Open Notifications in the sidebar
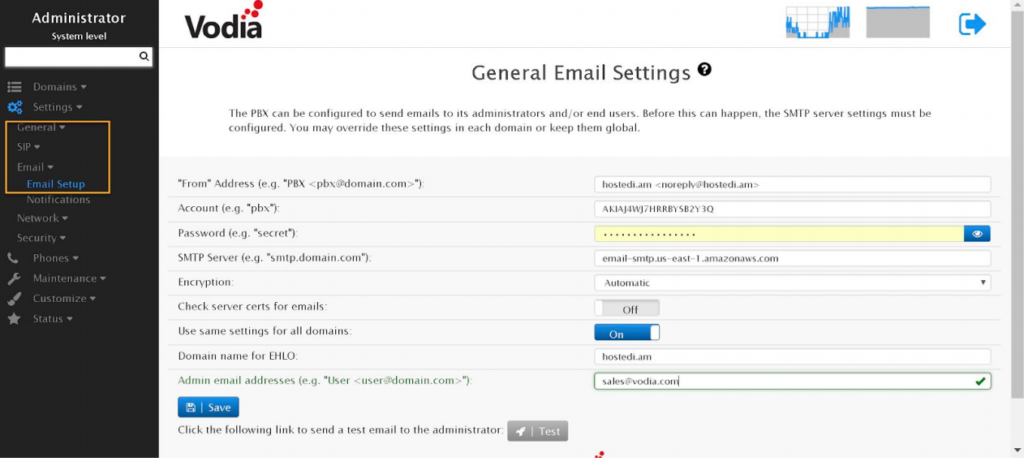 pyautogui.click(x=59, y=199)
